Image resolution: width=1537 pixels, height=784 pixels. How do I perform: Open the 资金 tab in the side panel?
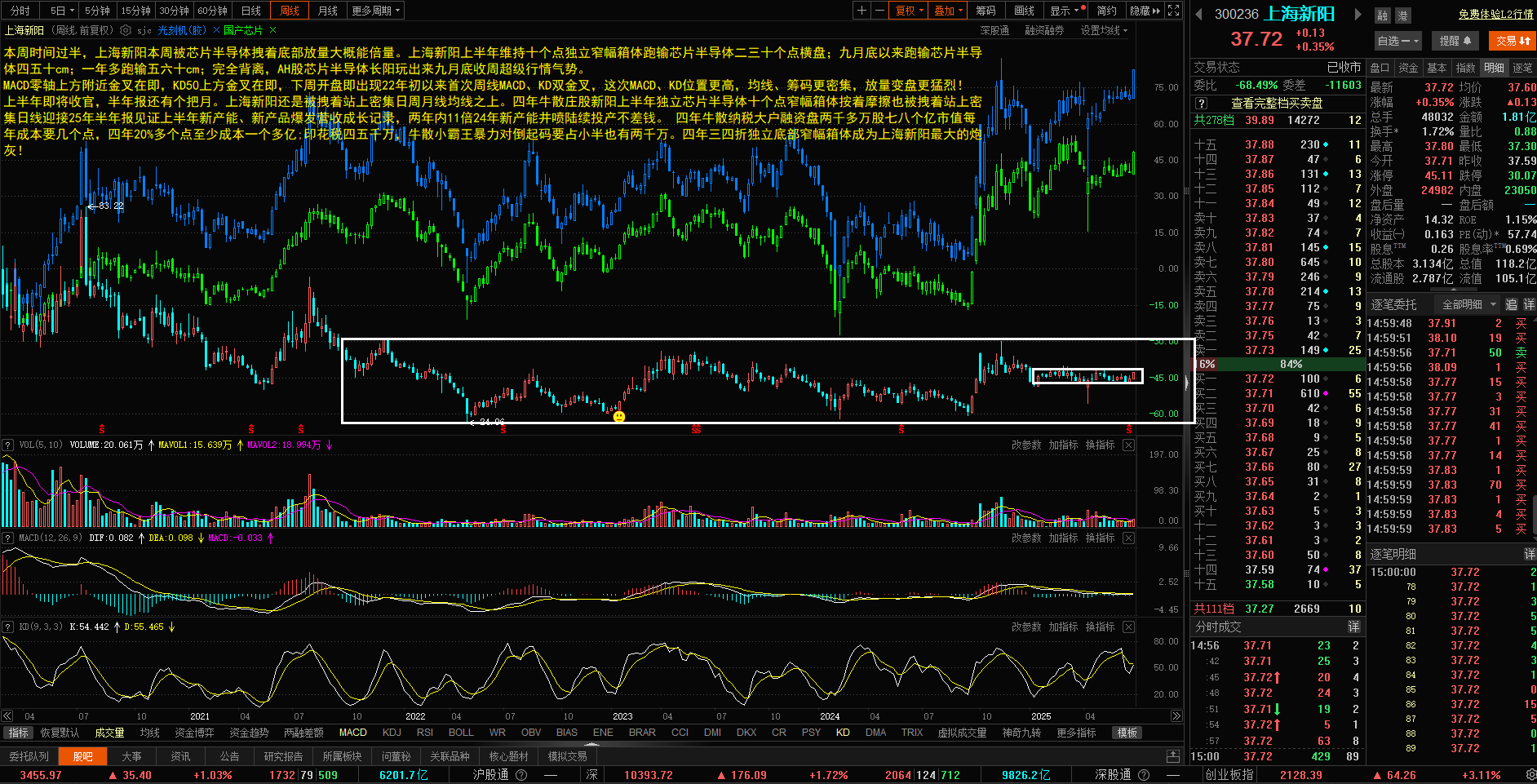1408,68
